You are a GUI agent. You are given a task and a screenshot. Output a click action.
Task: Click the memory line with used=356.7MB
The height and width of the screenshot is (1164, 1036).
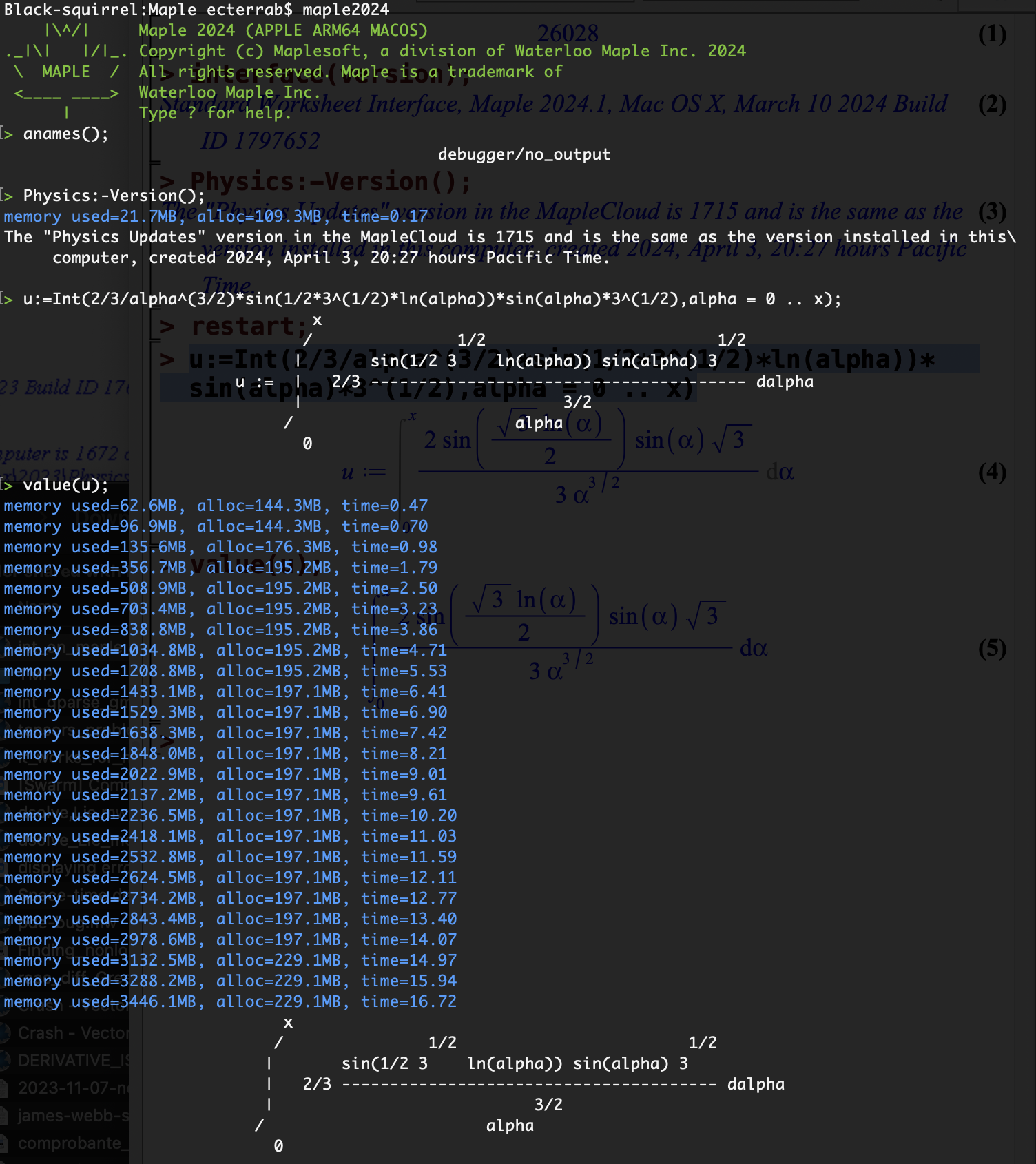click(220, 568)
